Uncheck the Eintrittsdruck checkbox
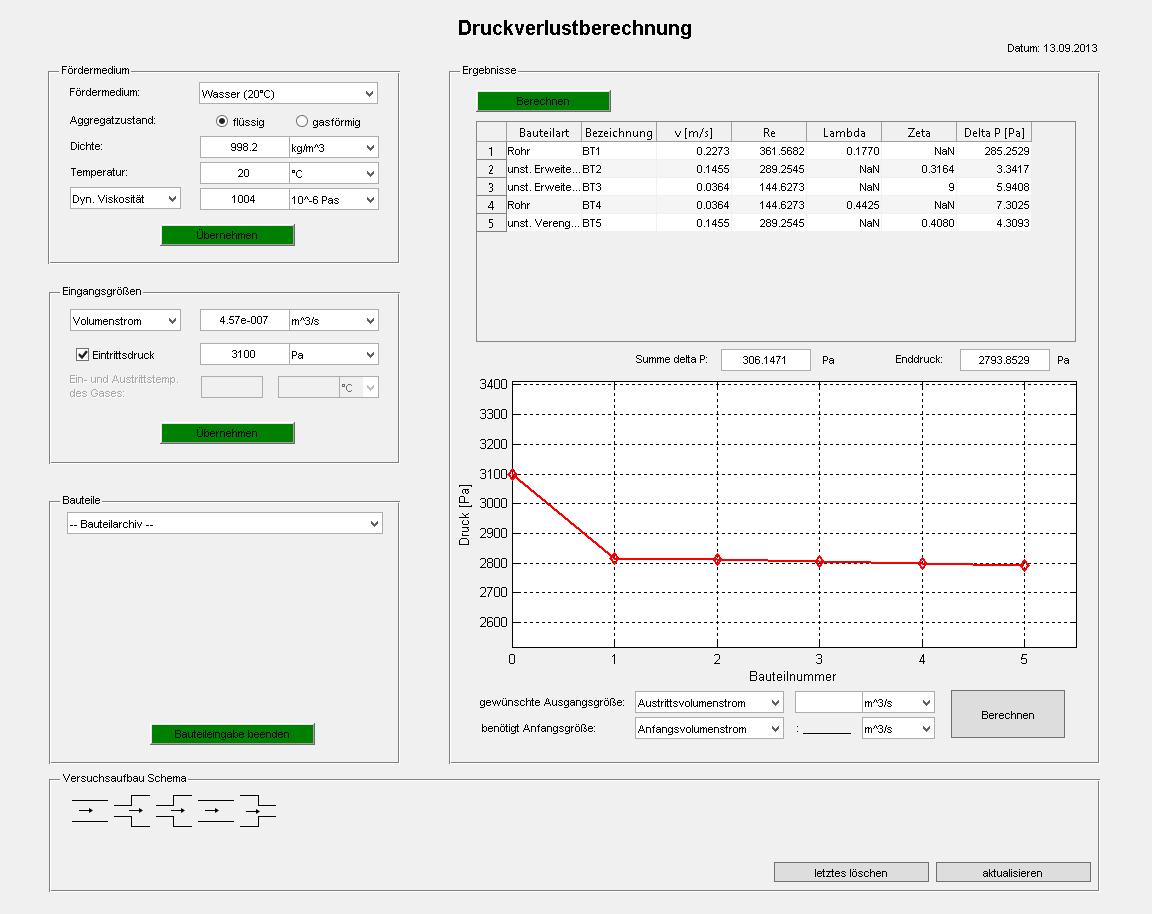This screenshot has width=1152, height=914. click(x=83, y=355)
